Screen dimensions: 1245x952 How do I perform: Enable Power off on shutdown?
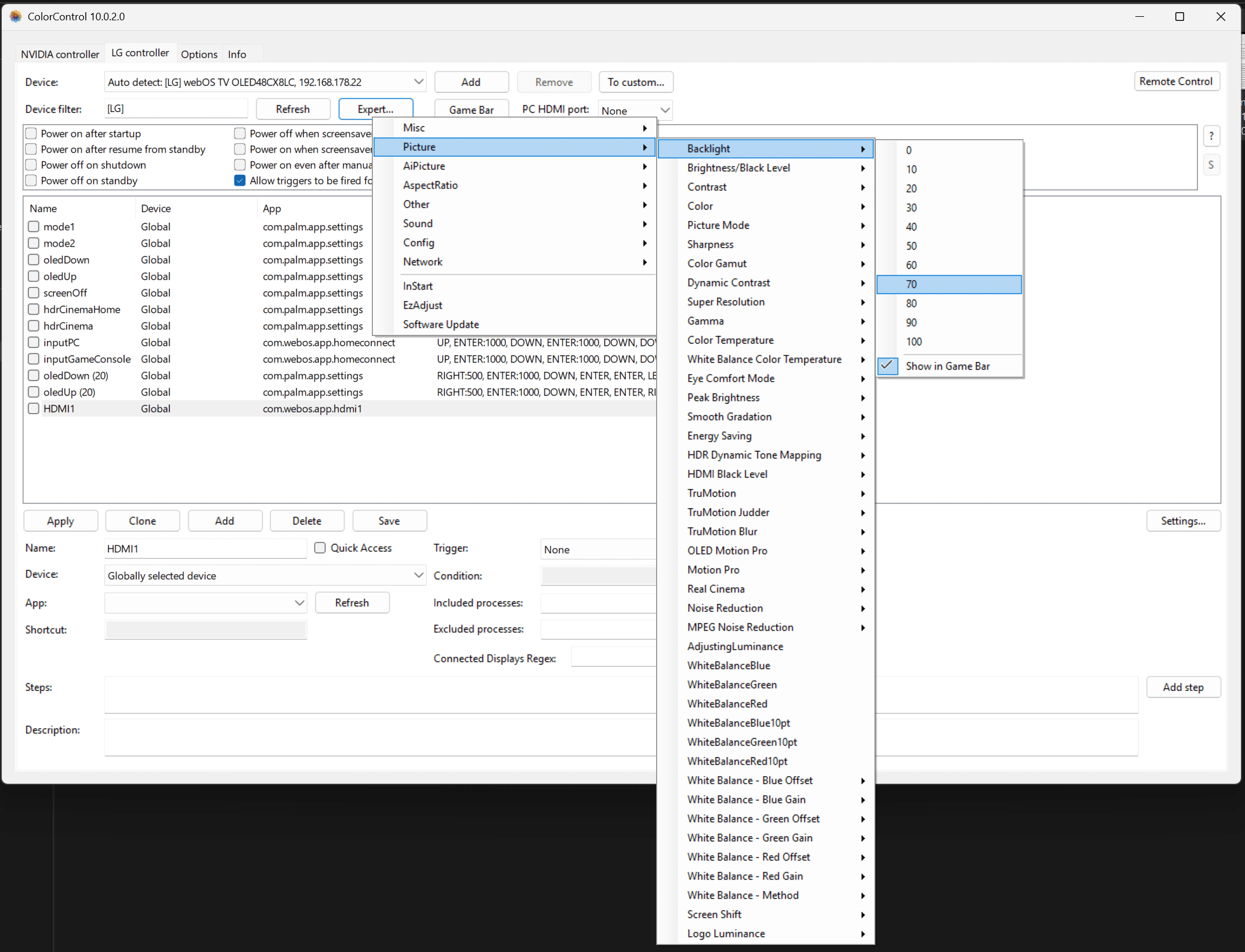[x=31, y=165]
